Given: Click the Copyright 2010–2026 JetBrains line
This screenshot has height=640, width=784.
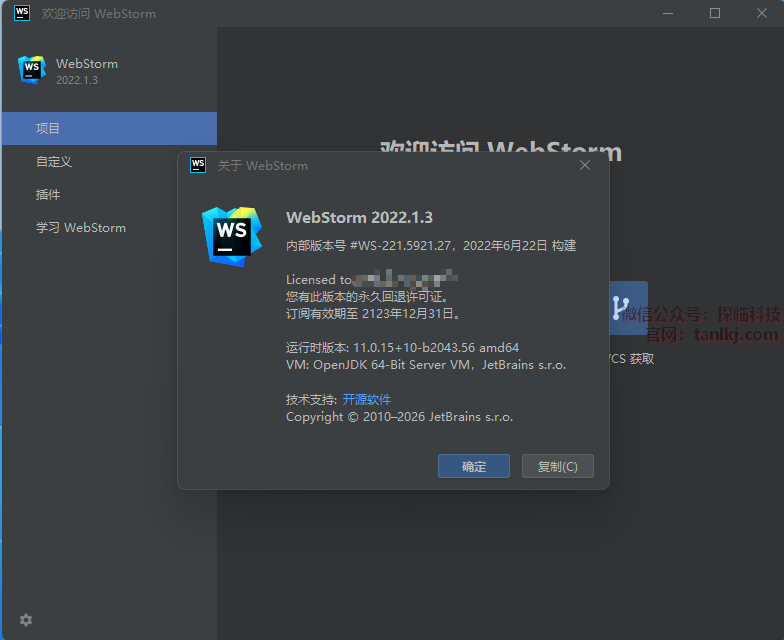Looking at the screenshot, I should tap(399, 417).
